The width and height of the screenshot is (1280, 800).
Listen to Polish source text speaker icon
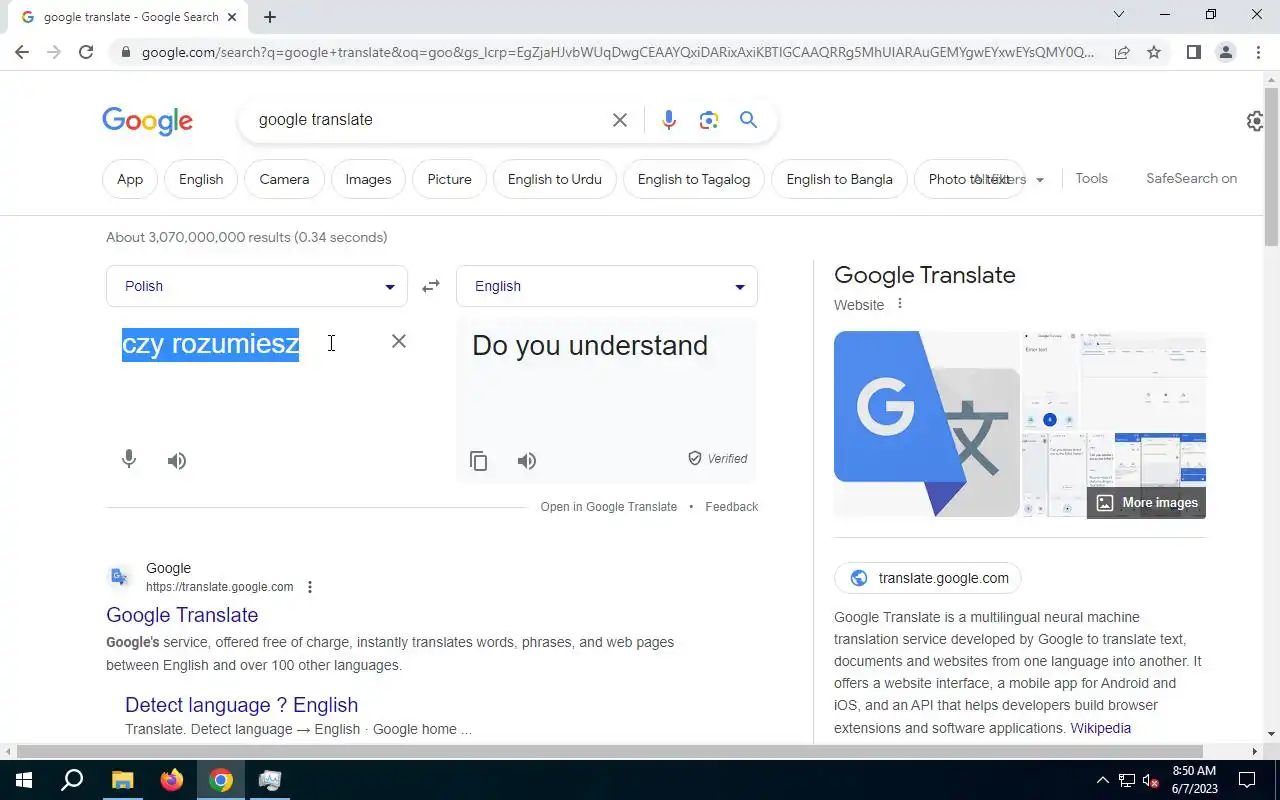tap(177, 461)
